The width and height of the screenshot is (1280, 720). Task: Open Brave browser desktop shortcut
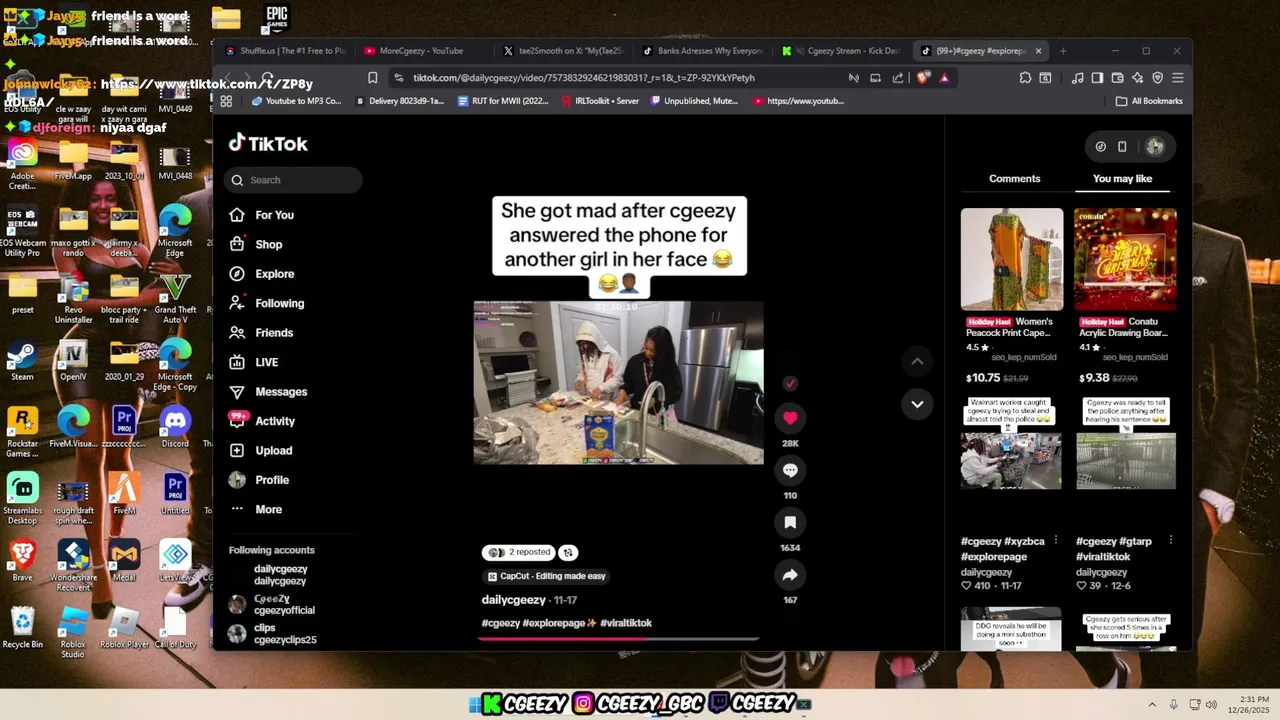tap(22, 560)
